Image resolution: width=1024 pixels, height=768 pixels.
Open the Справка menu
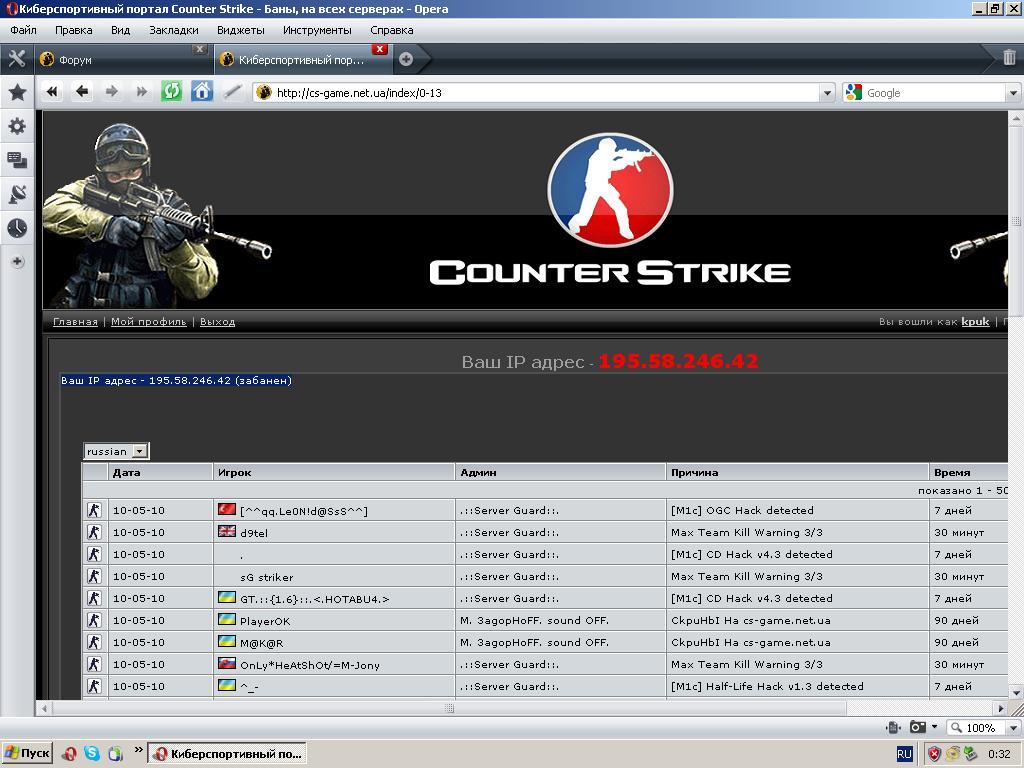click(392, 30)
